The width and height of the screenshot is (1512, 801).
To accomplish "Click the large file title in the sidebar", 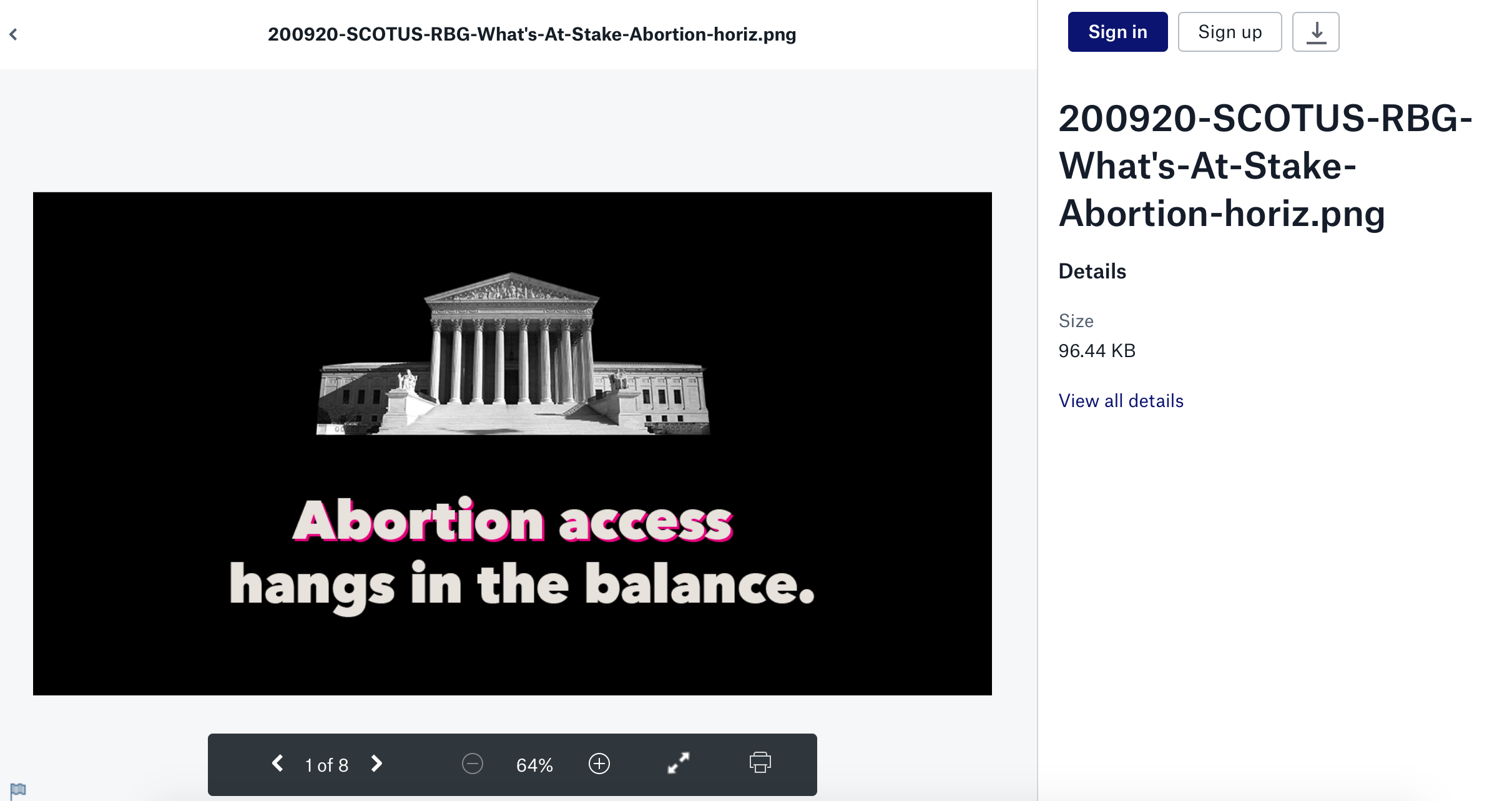I will pos(1265,166).
